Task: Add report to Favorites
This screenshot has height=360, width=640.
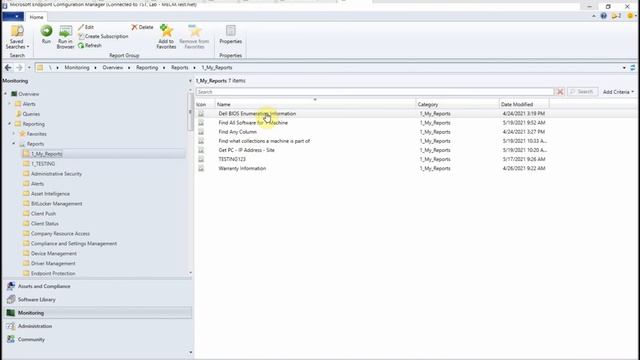Action: tap(166, 37)
